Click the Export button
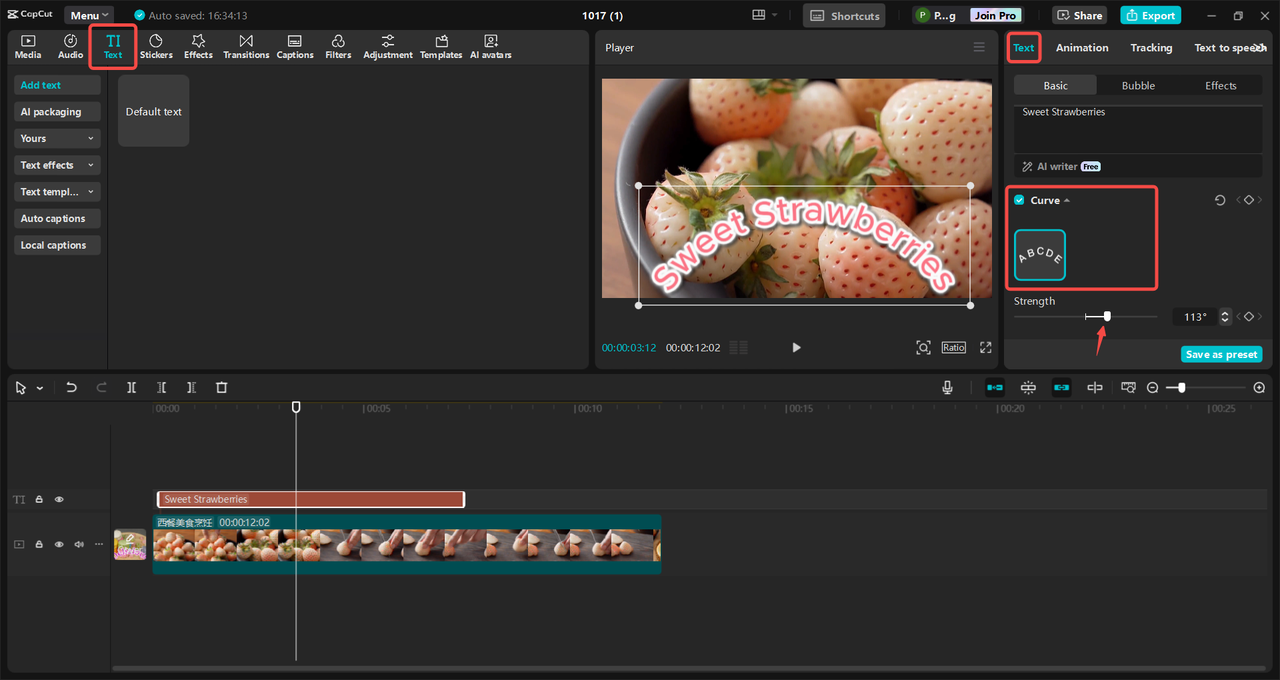 tap(1150, 16)
